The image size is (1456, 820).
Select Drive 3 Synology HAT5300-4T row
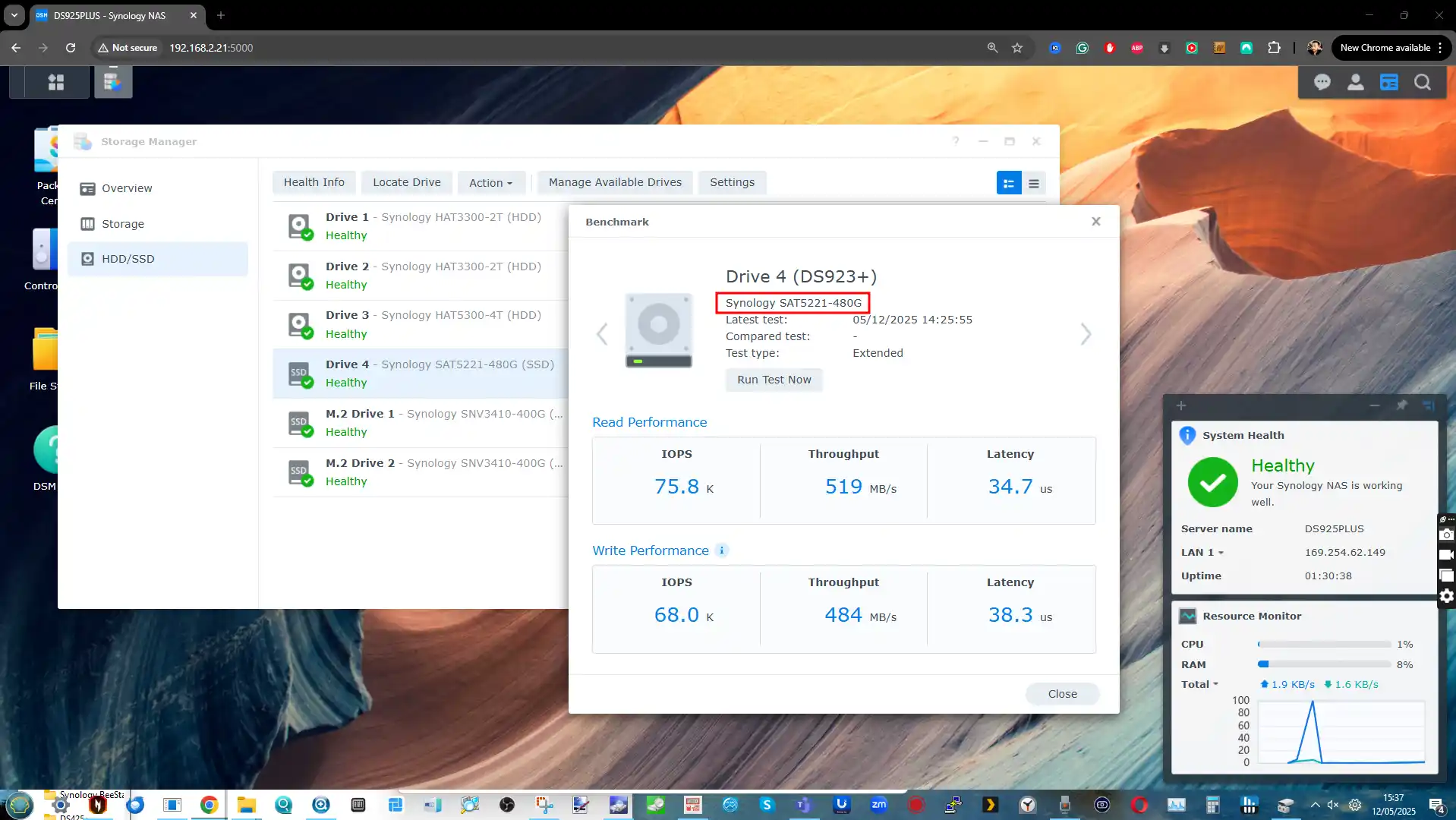click(x=421, y=325)
